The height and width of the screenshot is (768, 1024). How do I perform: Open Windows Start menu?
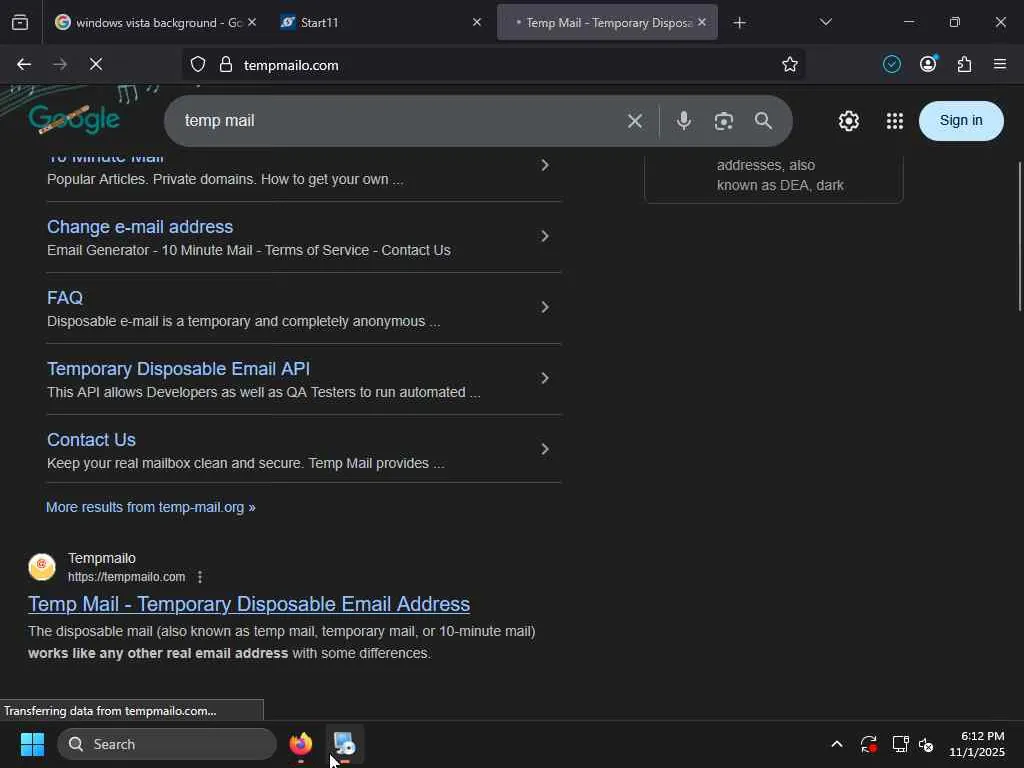click(x=32, y=744)
